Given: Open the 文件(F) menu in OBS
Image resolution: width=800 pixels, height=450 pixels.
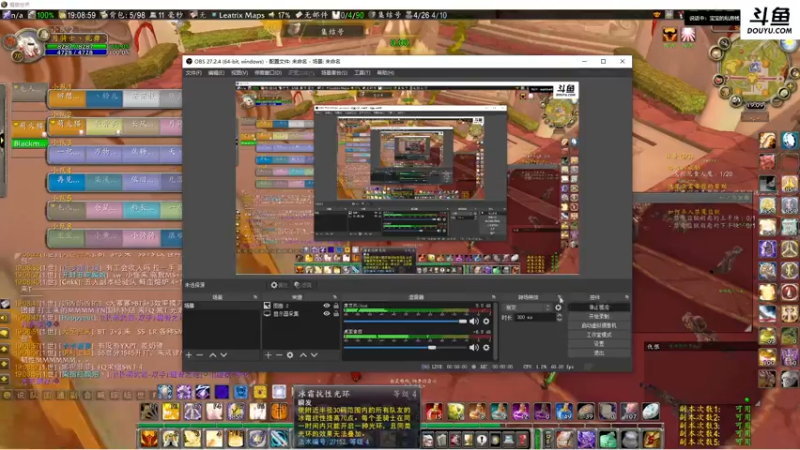Looking at the screenshot, I should click(x=193, y=73).
